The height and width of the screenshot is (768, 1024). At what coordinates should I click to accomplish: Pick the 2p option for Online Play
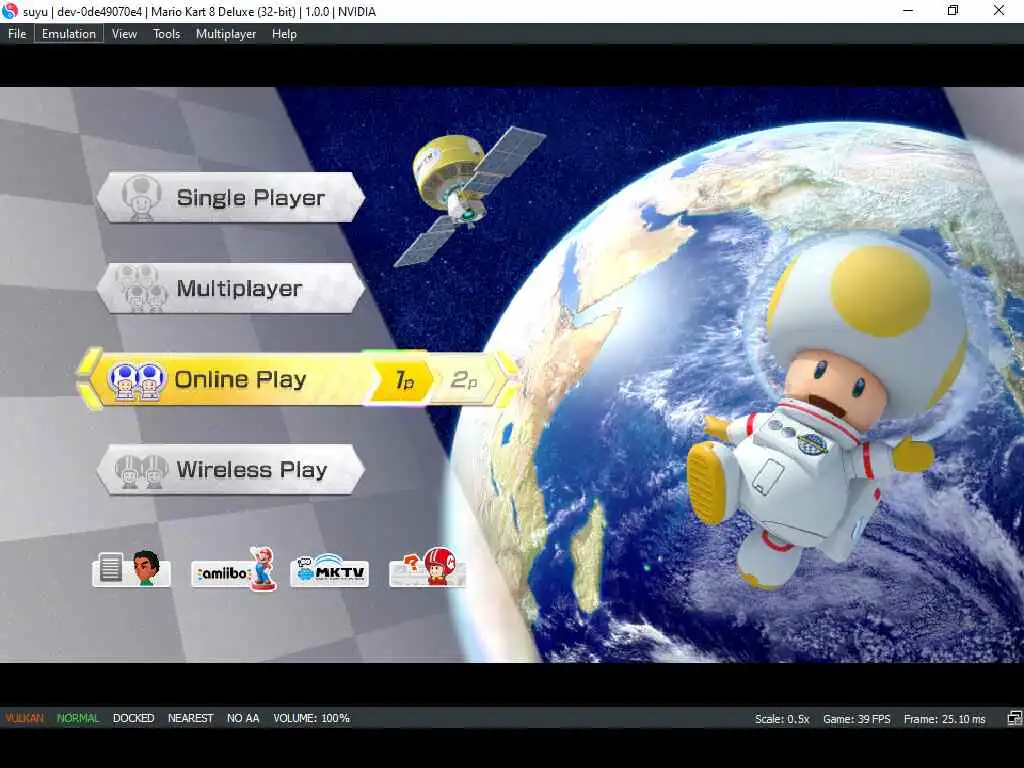464,379
